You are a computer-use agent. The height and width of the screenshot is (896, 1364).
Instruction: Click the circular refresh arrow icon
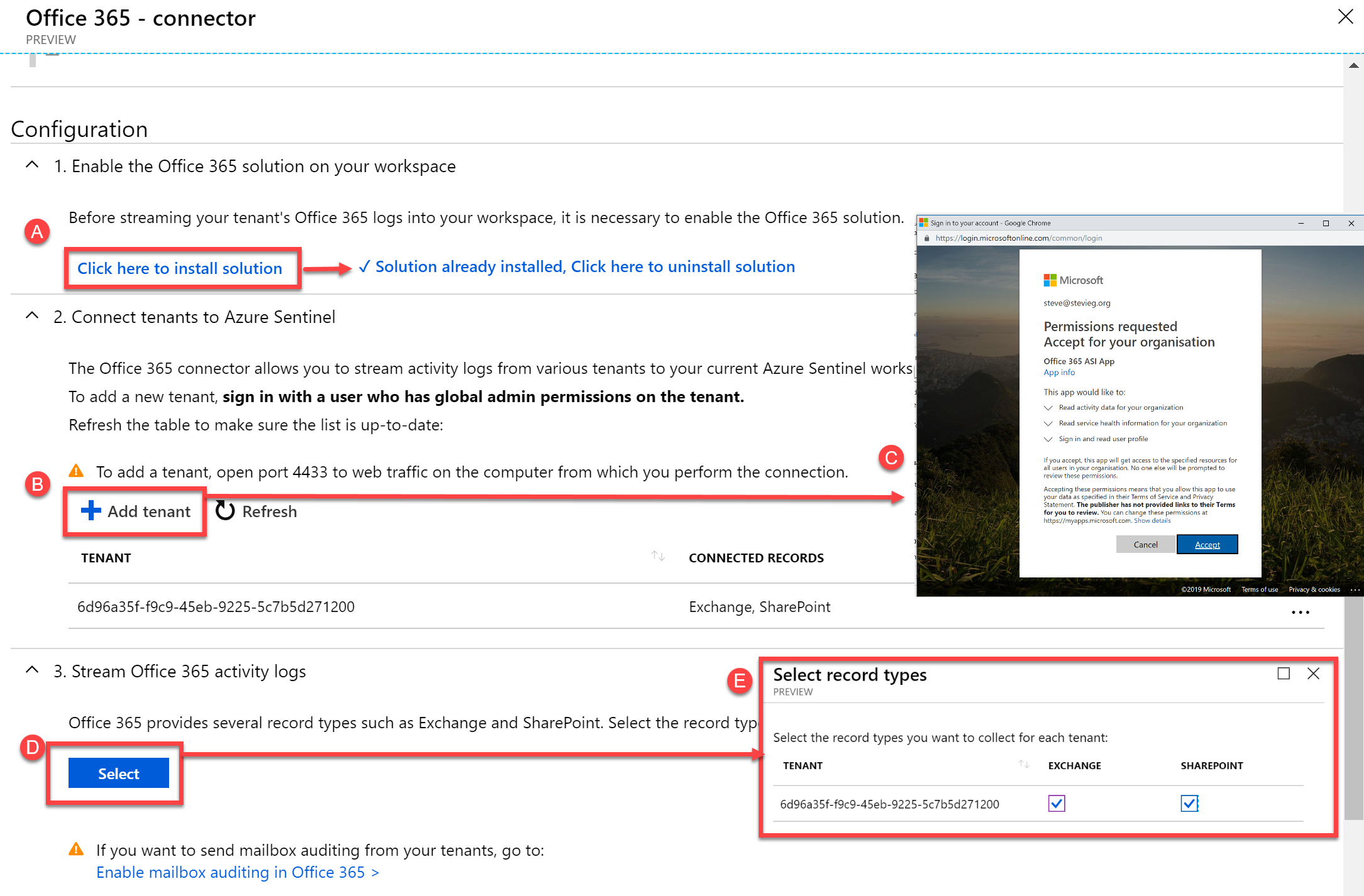click(x=225, y=511)
